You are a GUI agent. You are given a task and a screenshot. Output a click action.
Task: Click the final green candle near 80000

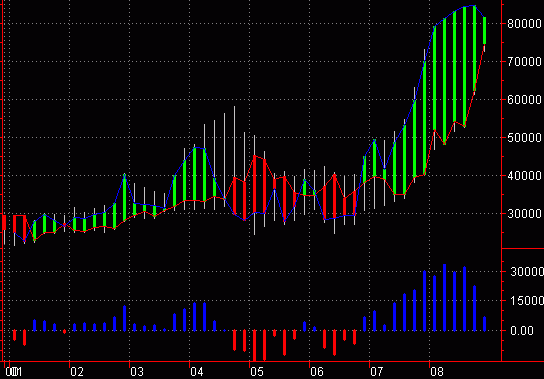[485, 31]
